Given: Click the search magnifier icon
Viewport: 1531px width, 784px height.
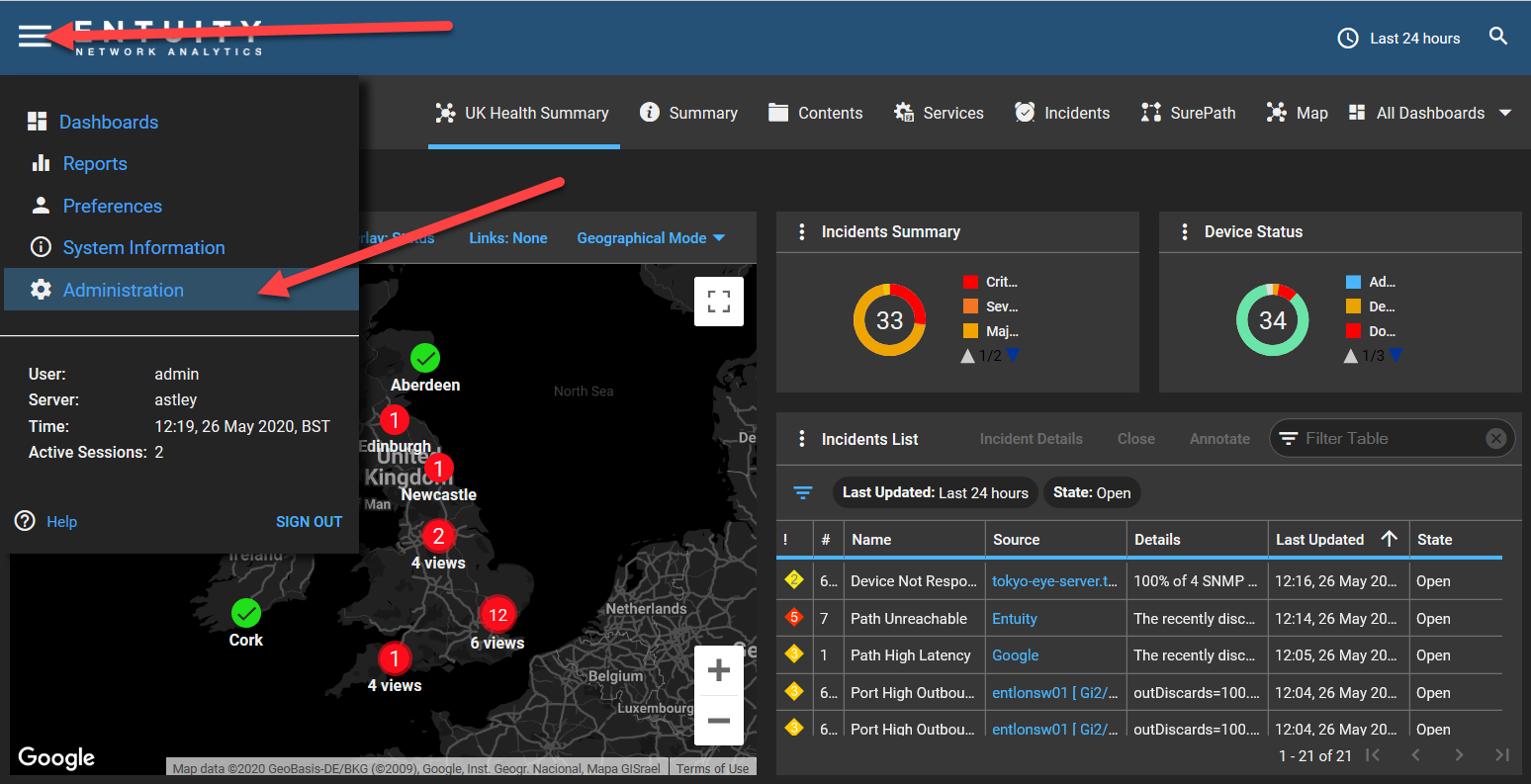Looking at the screenshot, I should [x=1498, y=37].
